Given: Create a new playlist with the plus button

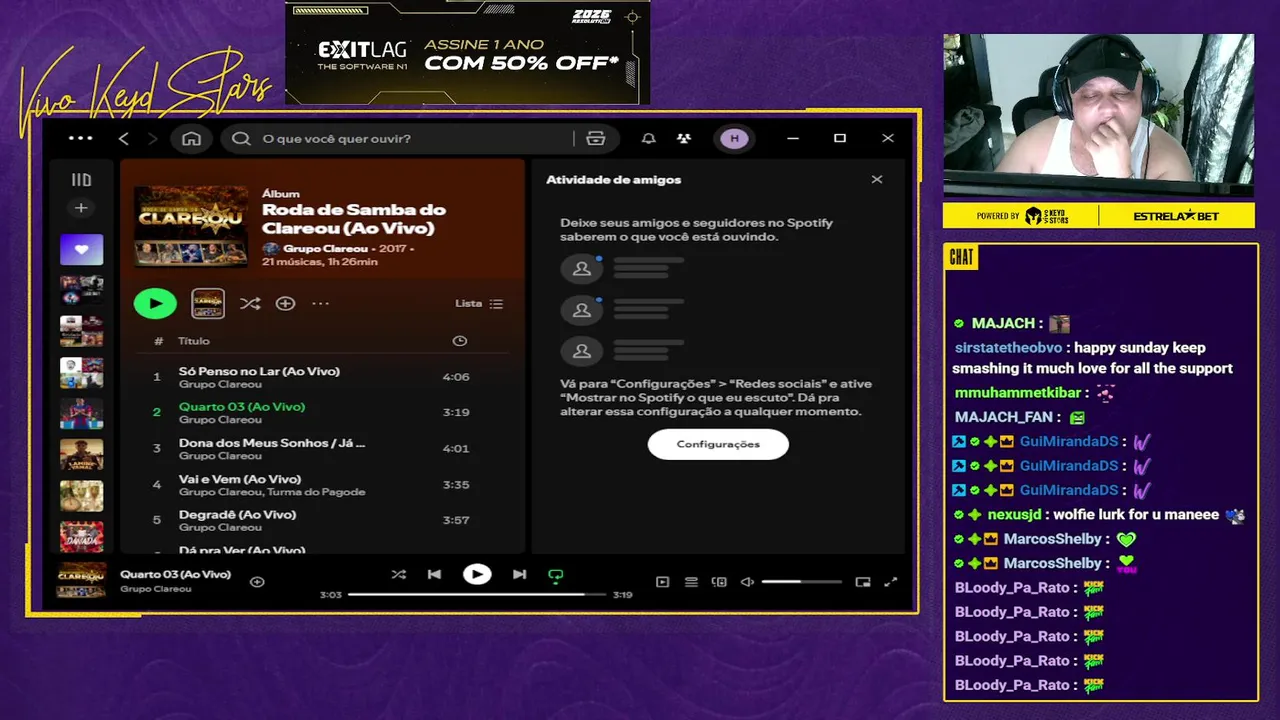Looking at the screenshot, I should point(82,208).
